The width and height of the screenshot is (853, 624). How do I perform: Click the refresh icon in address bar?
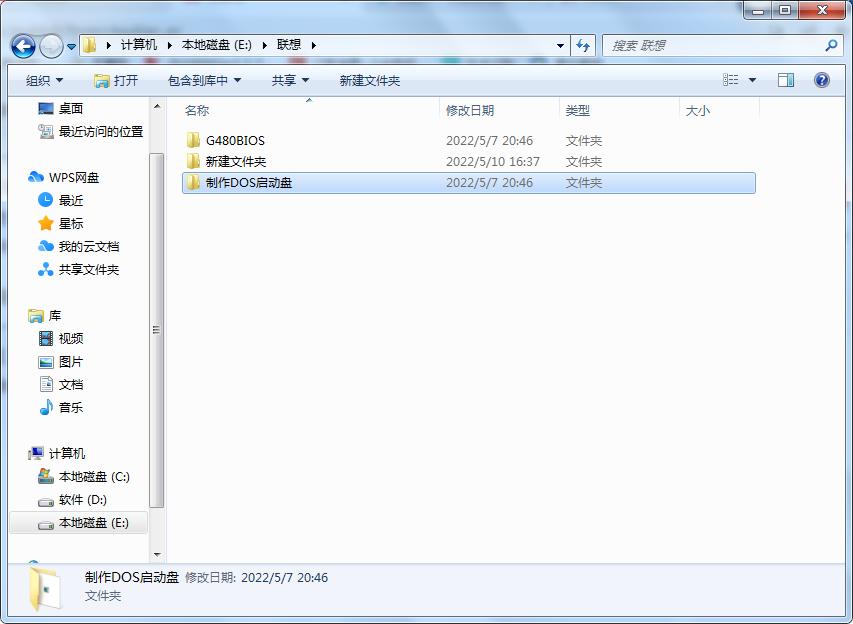[x=581, y=45]
